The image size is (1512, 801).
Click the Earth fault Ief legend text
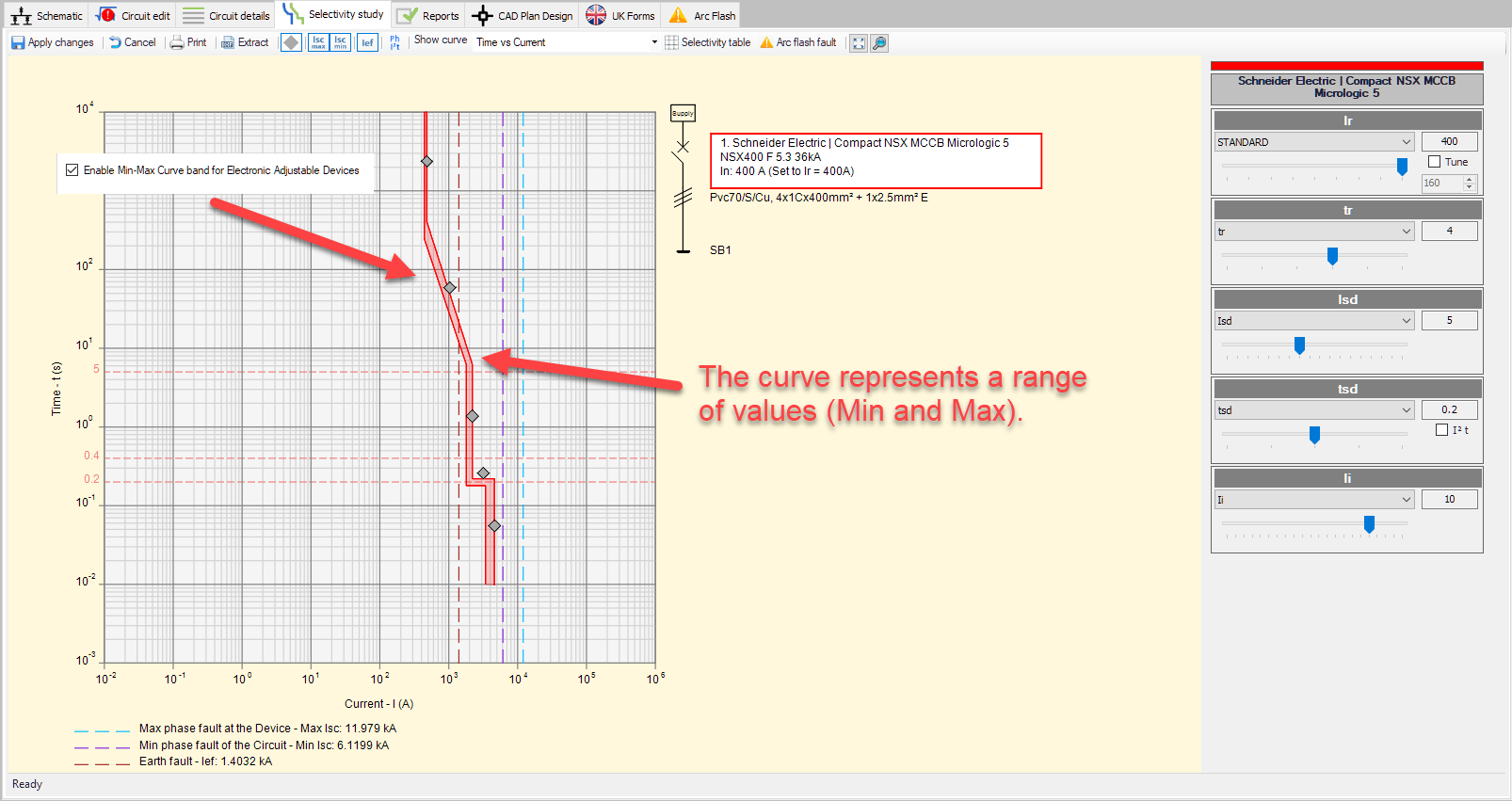(x=205, y=761)
